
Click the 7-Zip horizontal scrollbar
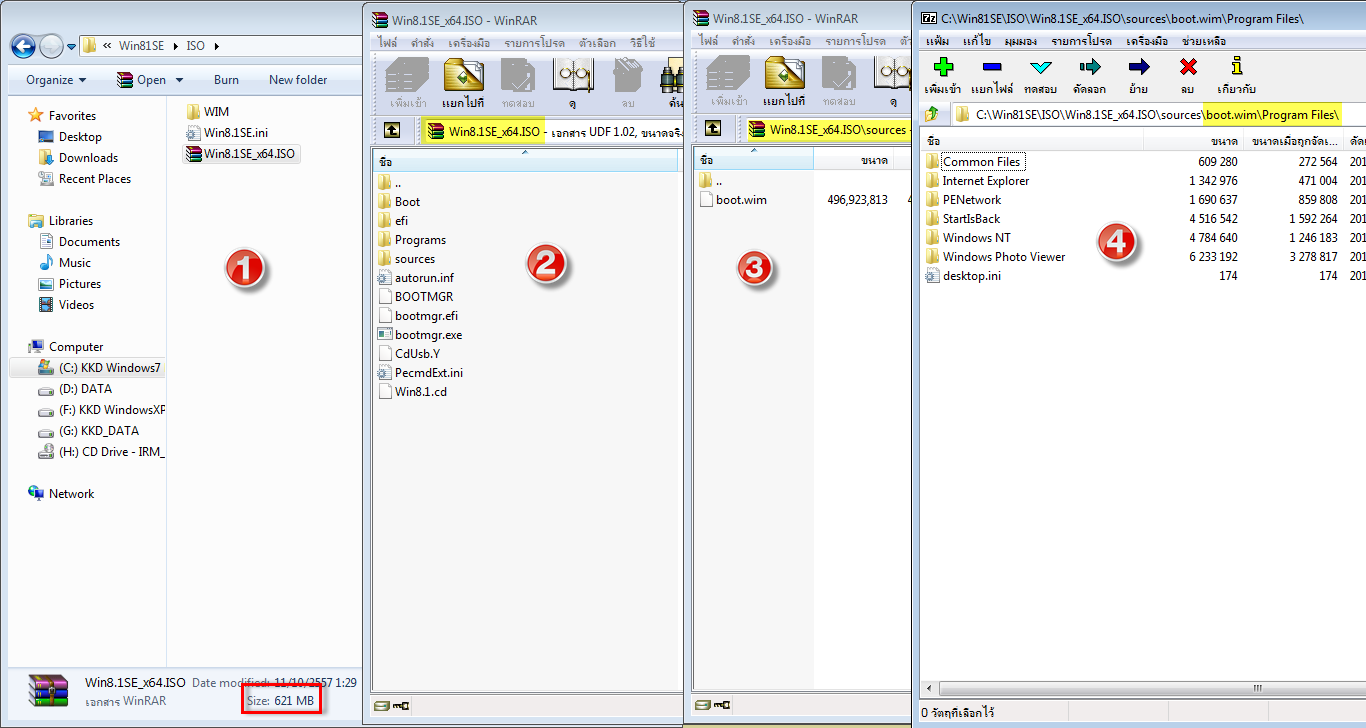click(1143, 689)
